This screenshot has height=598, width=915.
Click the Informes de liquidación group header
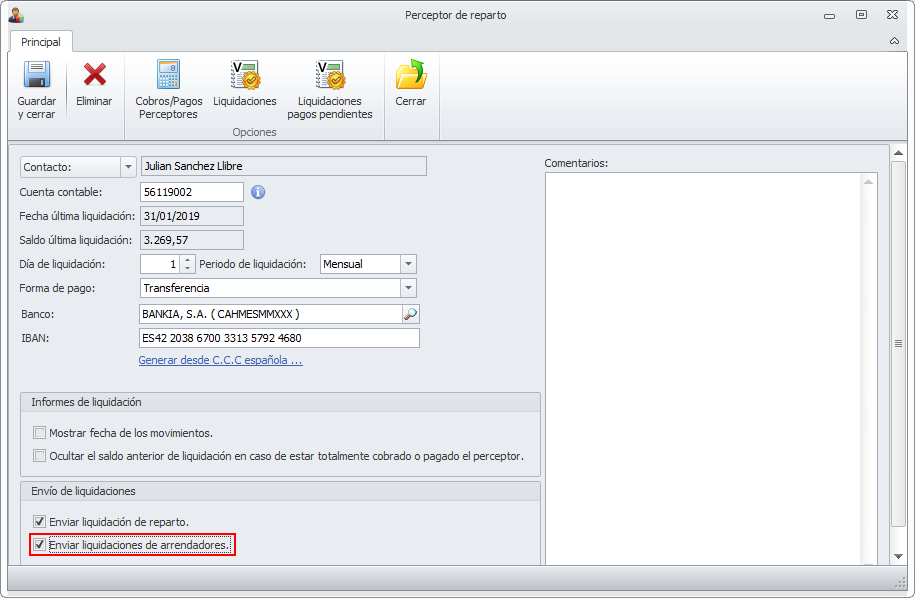click(281, 402)
